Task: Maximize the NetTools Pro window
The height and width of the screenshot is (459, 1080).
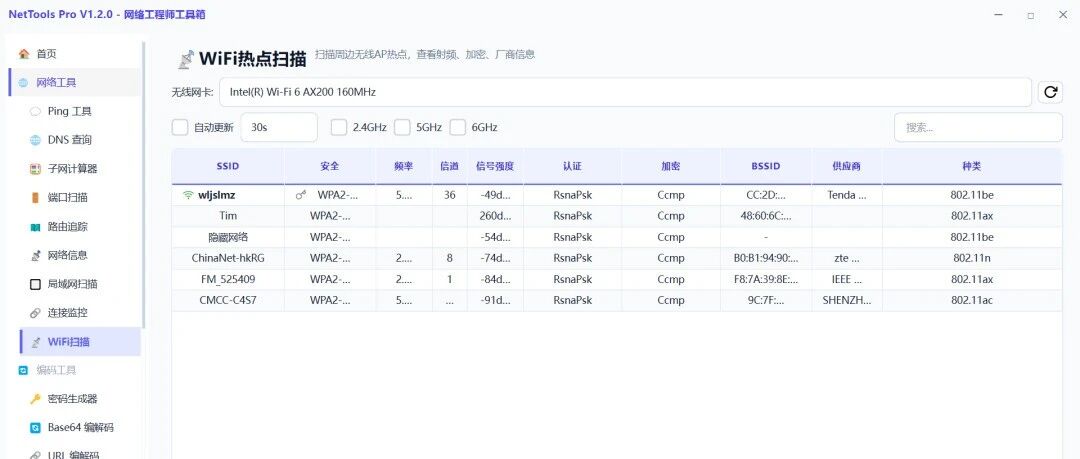Action: 1030,15
